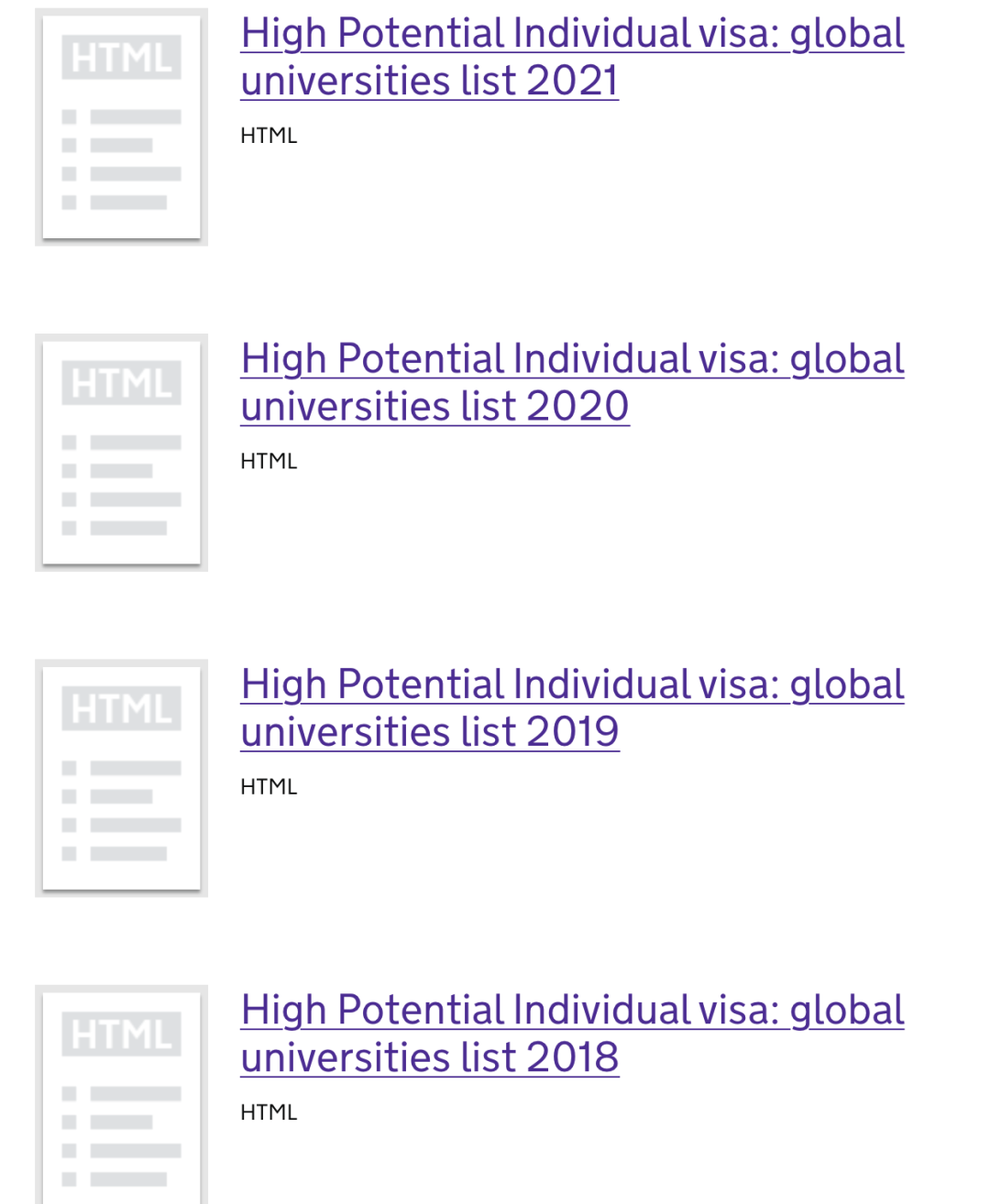Click the HTML format label under 2019 list
990x1204 pixels.
click(269, 786)
